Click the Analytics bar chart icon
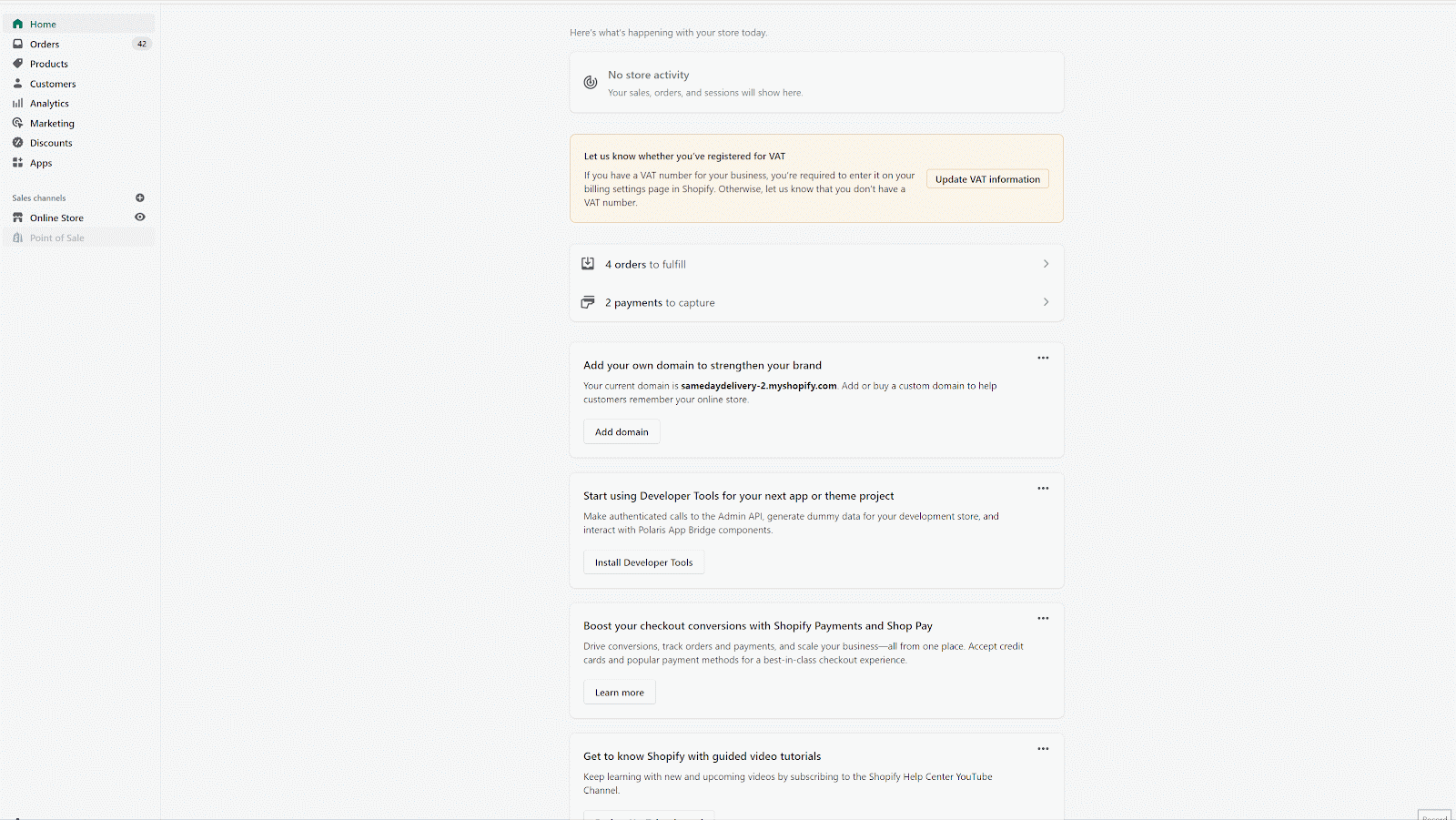Viewport: 1456px width, 820px height. (17, 104)
